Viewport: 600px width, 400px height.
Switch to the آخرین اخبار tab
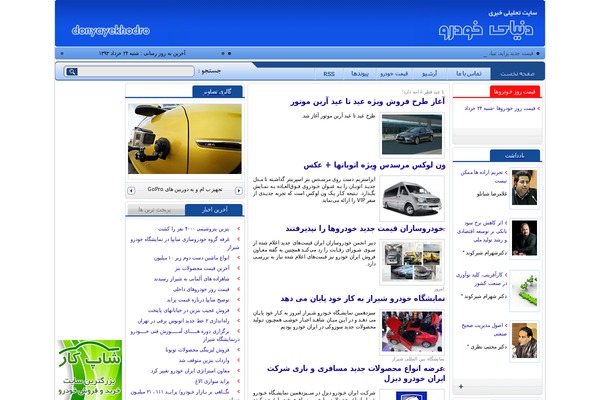[214, 210]
